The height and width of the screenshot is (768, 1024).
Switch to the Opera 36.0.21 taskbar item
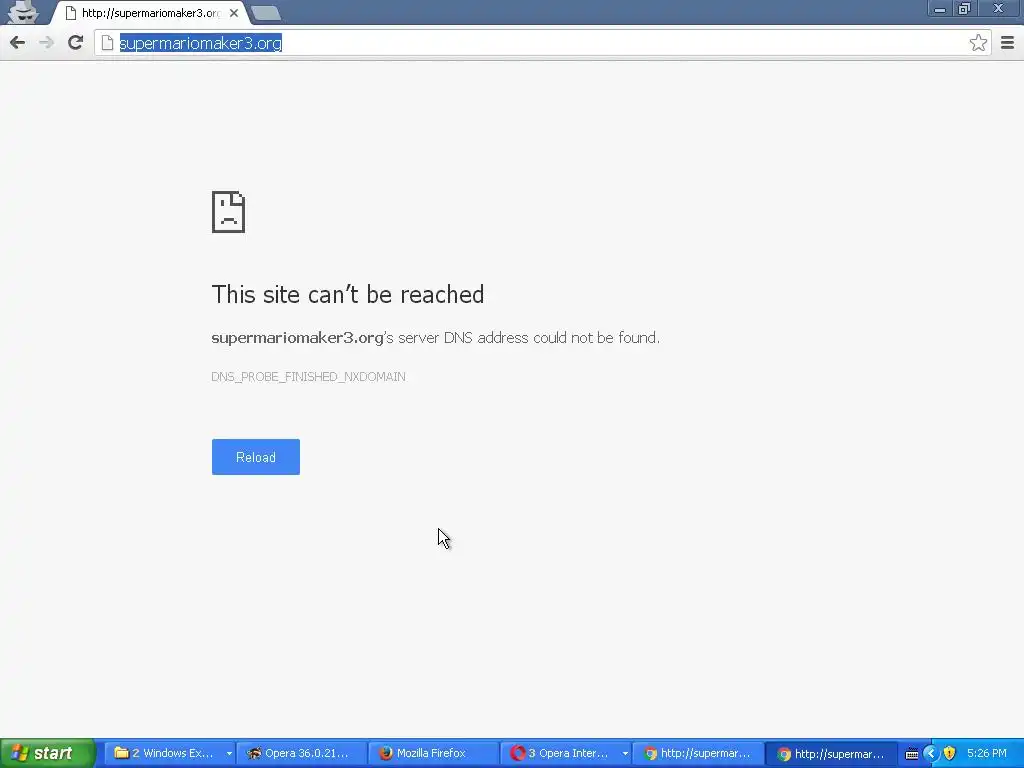pos(302,753)
